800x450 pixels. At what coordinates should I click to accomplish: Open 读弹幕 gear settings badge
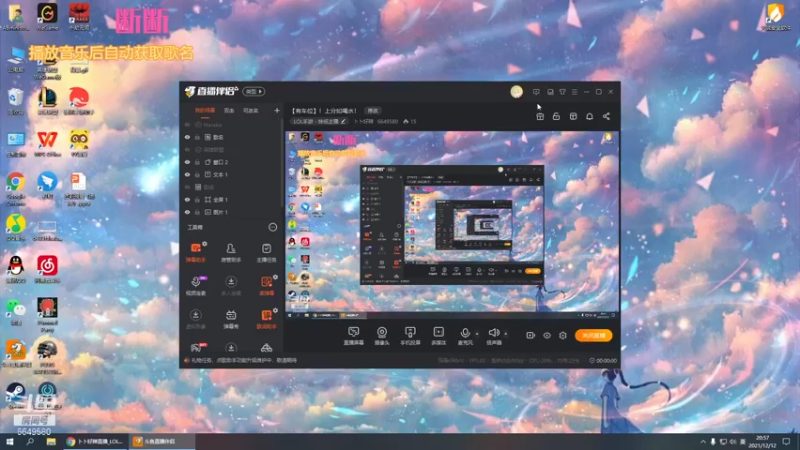pos(276,277)
